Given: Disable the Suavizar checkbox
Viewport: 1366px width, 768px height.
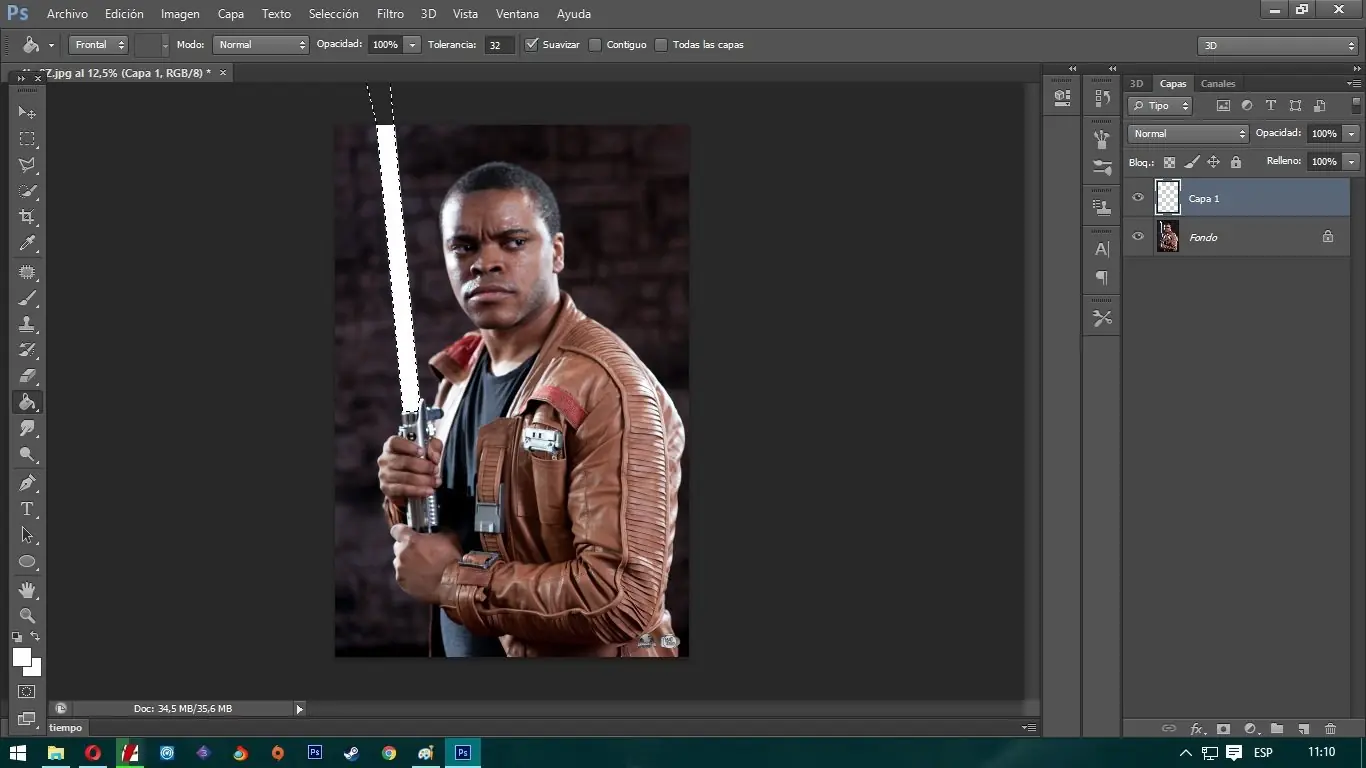Looking at the screenshot, I should (x=531, y=44).
